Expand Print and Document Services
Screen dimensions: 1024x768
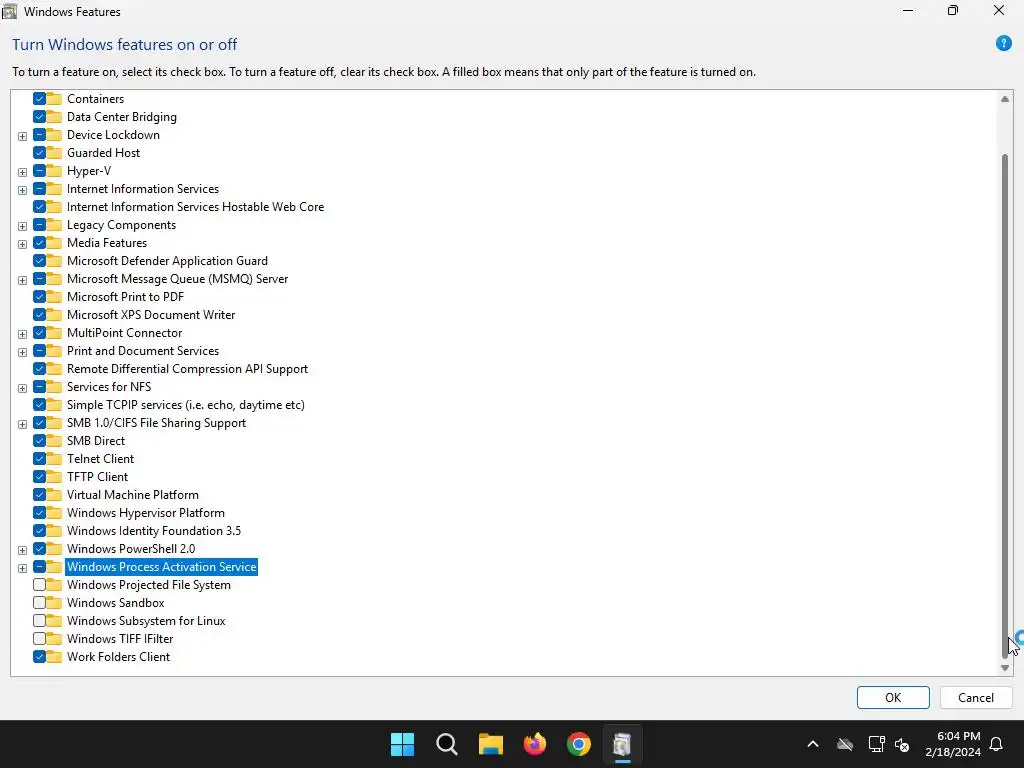point(22,352)
